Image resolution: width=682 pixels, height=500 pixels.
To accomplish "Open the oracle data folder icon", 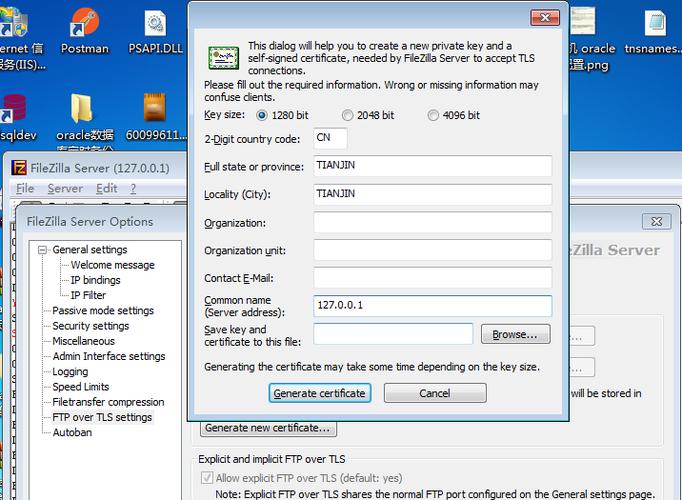I will pyautogui.click(x=85, y=110).
